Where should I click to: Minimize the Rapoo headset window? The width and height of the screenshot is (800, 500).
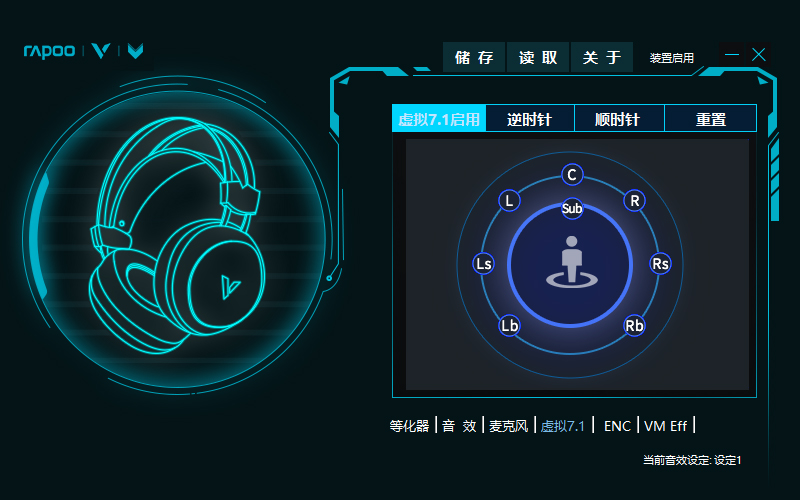click(x=732, y=54)
